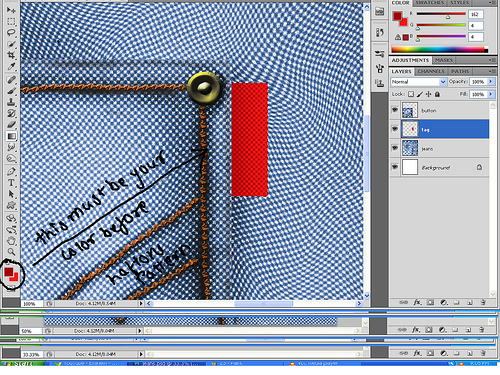Click the R slider in Color panel

[x=441, y=14]
